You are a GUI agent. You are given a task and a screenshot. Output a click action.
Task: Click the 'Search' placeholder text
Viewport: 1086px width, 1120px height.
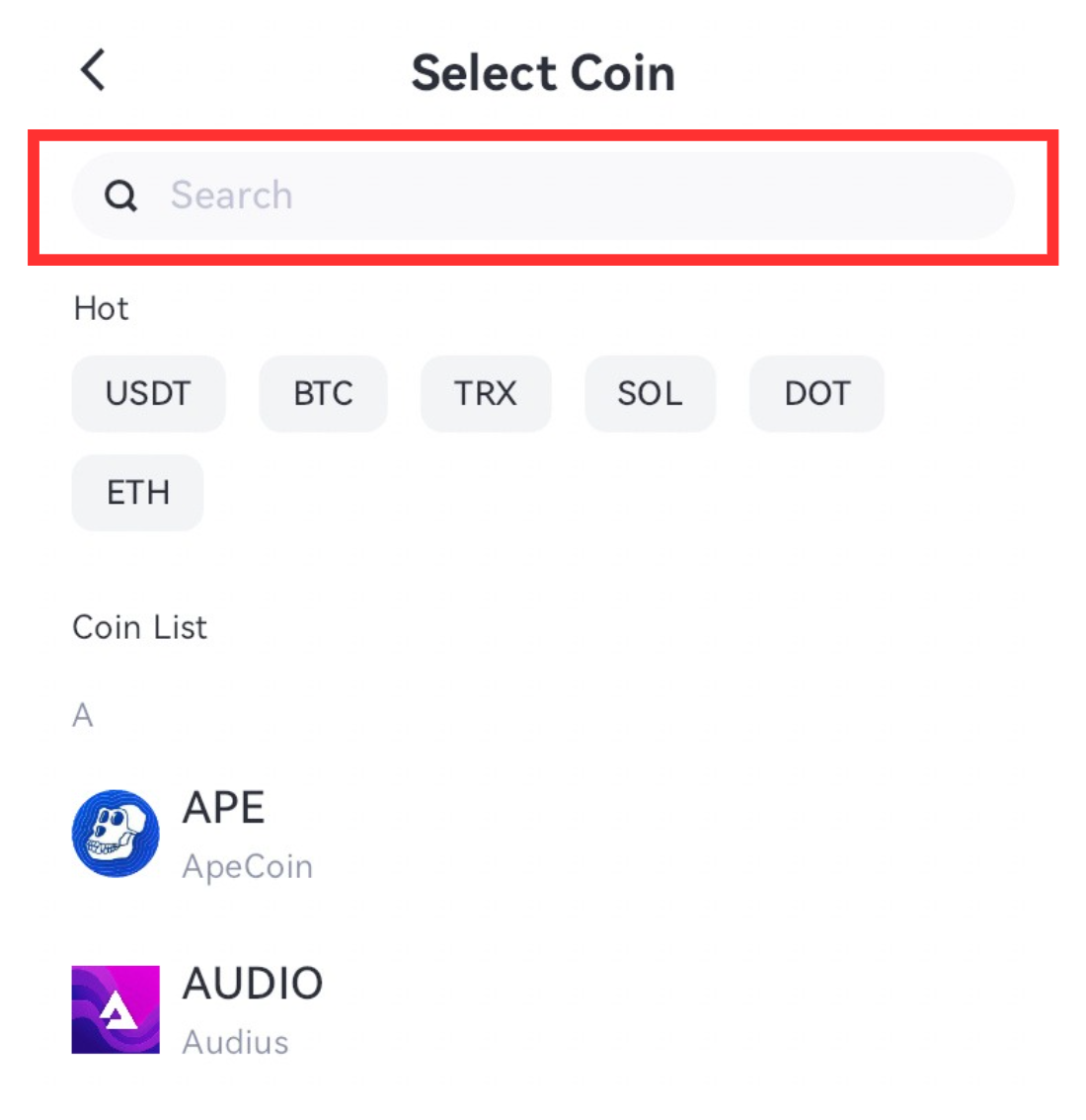[232, 195]
